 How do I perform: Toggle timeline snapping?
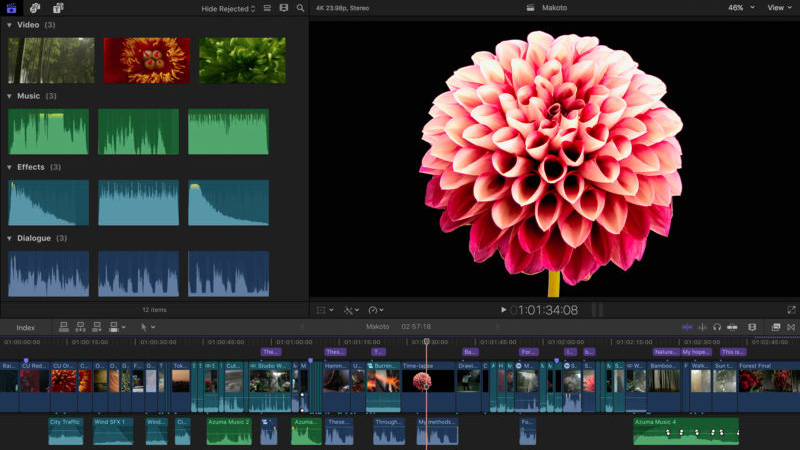732,327
